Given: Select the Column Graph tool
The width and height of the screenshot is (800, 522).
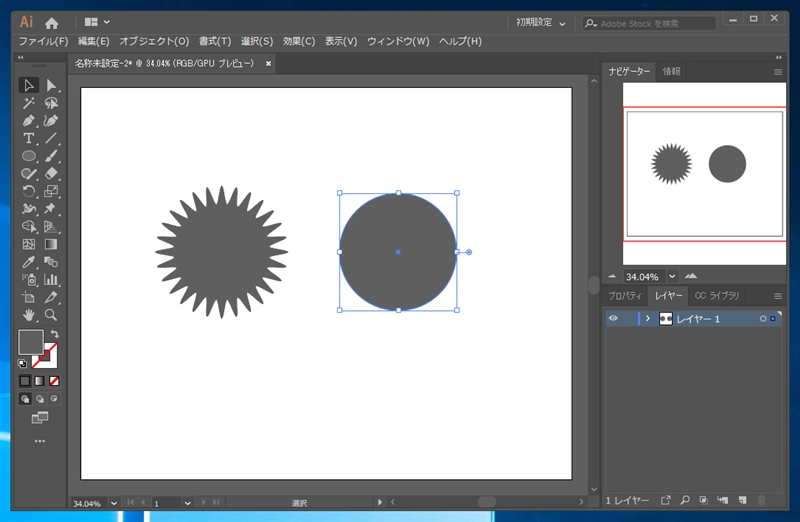Looking at the screenshot, I should pos(51,280).
